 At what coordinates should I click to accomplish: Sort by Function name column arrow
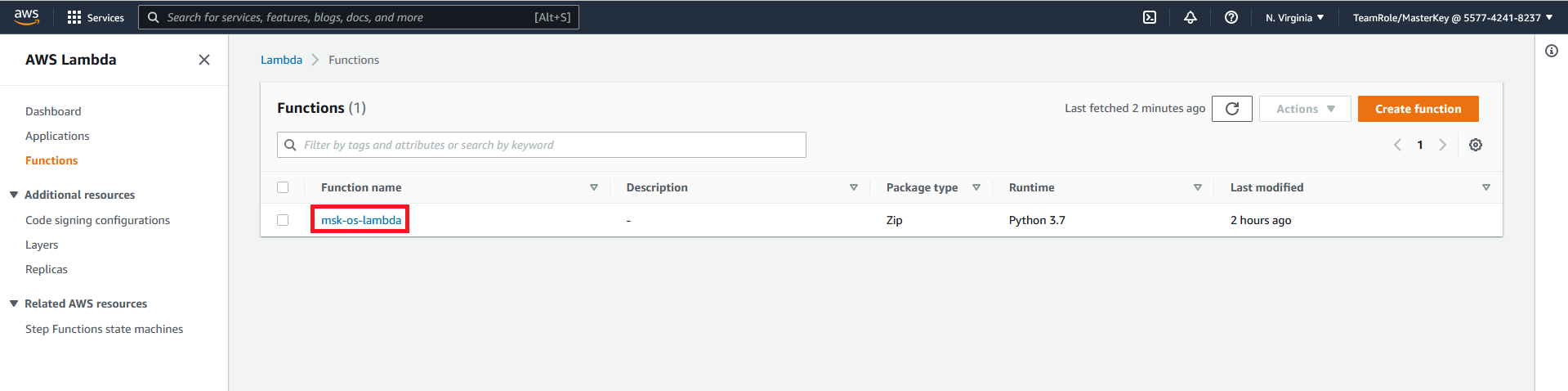coord(594,187)
